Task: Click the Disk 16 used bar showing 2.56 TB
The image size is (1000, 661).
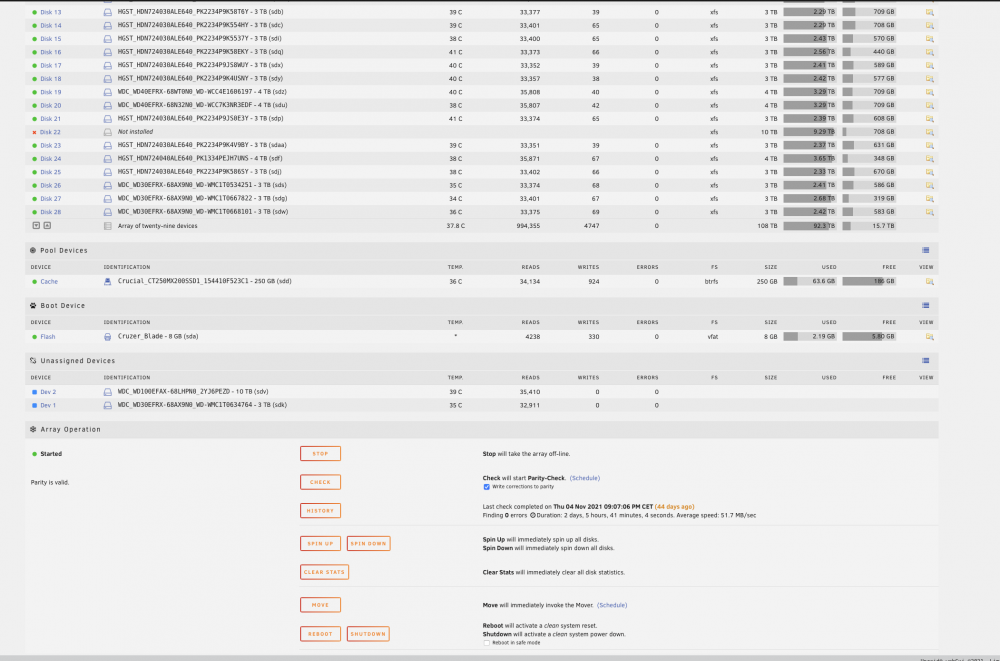Action: point(810,52)
